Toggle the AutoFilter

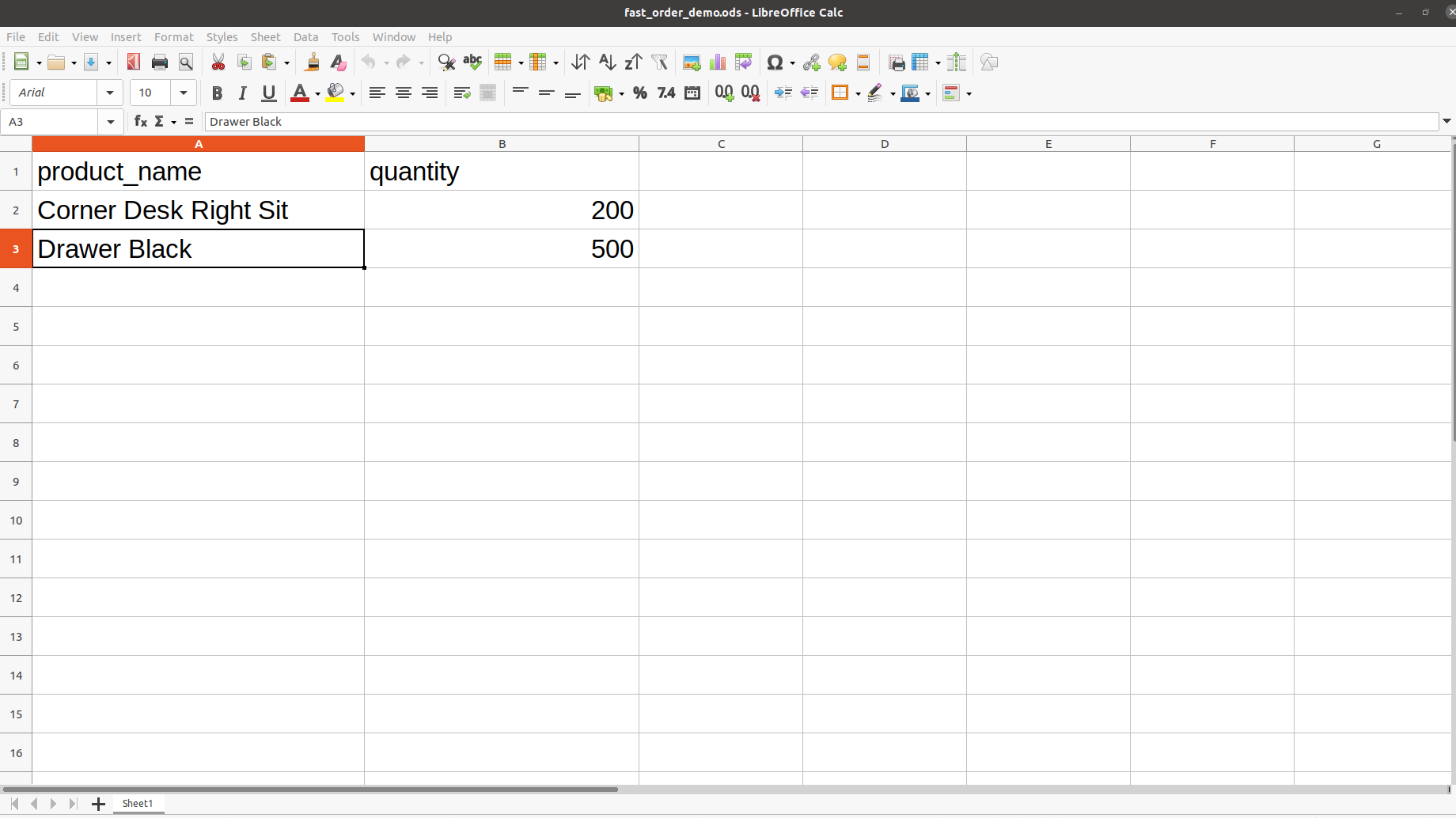click(659, 62)
